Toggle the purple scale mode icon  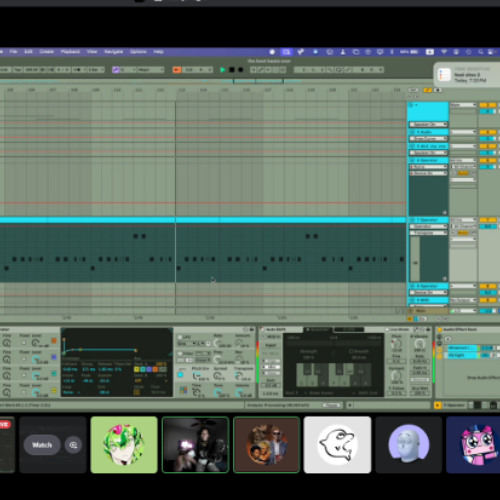click(116, 70)
